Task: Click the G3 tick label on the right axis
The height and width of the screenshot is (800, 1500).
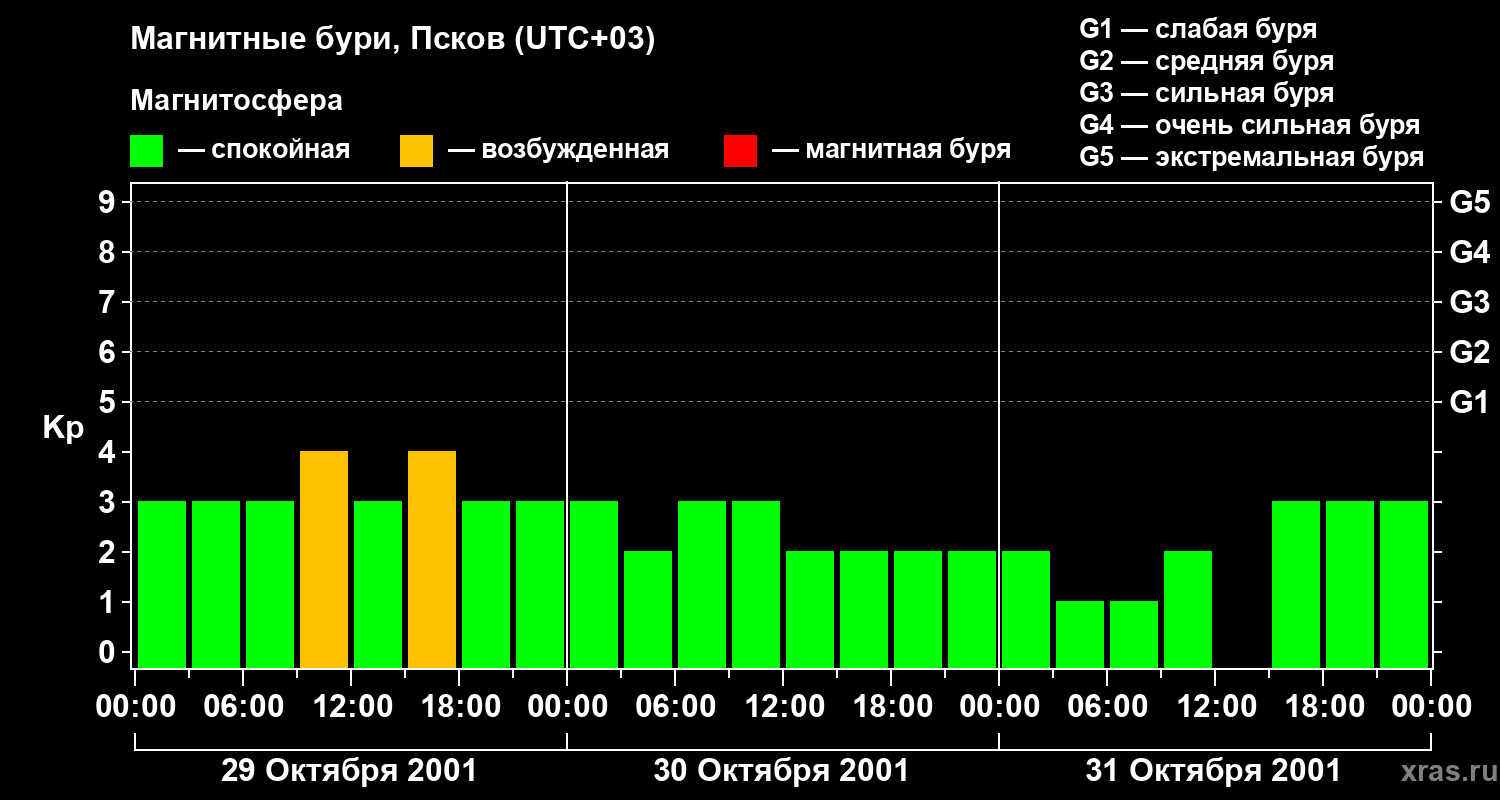Action: pos(1469,302)
